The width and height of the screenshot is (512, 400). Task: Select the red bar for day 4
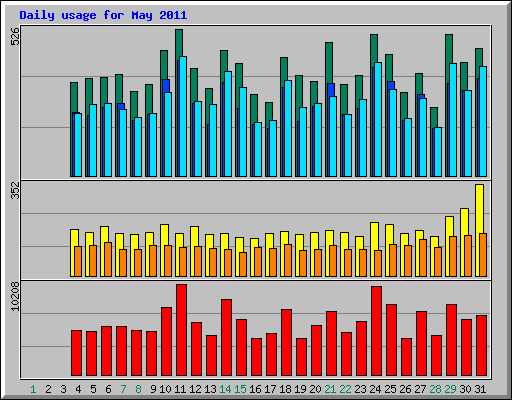(77, 353)
